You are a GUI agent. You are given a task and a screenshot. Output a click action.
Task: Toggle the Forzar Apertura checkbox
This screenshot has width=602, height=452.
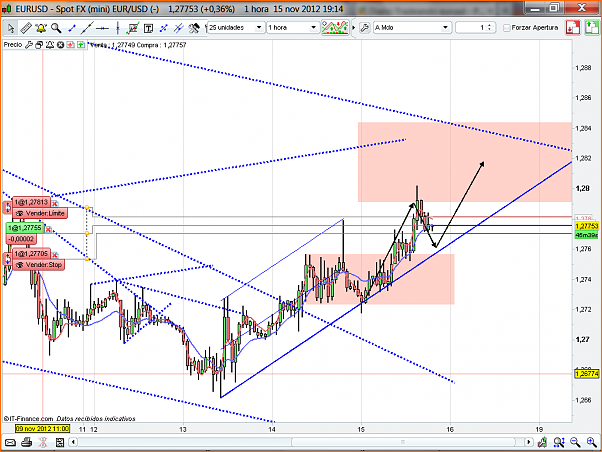coord(507,28)
